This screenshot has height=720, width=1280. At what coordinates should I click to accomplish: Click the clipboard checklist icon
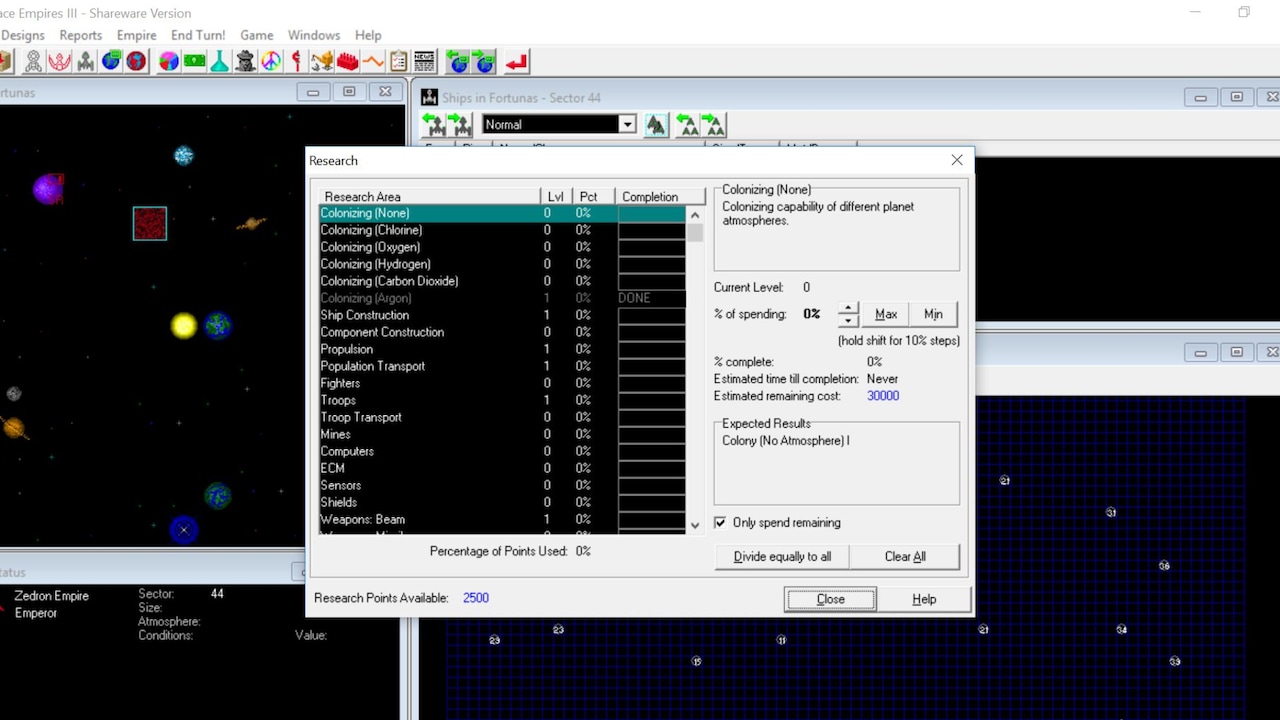click(x=399, y=62)
